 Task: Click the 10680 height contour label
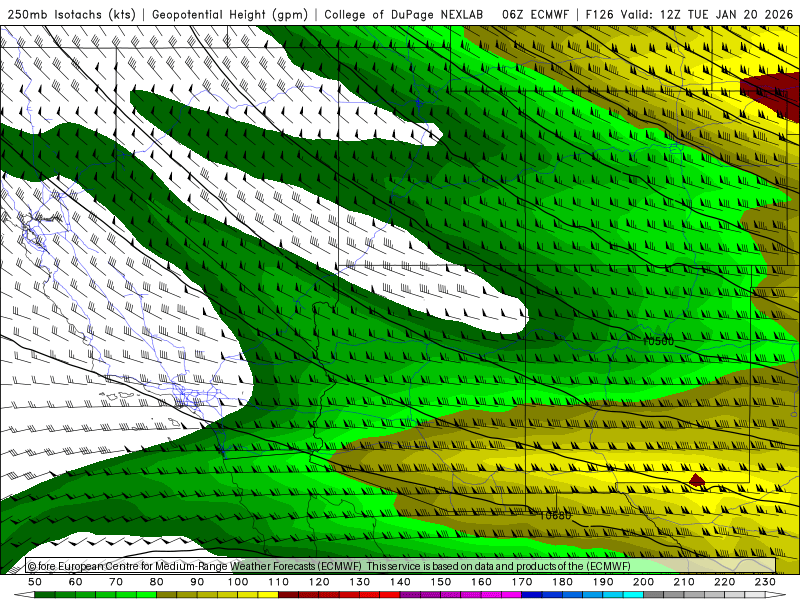coord(555,515)
